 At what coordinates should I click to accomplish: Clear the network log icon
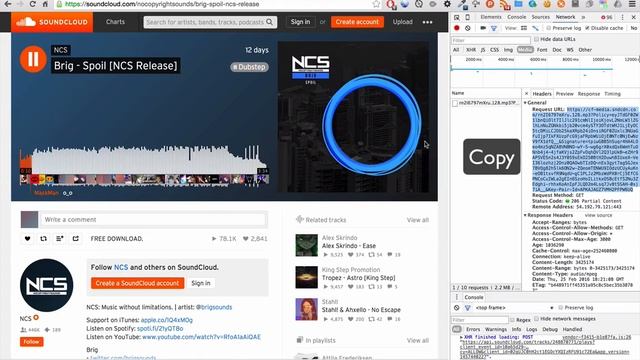coord(468,28)
